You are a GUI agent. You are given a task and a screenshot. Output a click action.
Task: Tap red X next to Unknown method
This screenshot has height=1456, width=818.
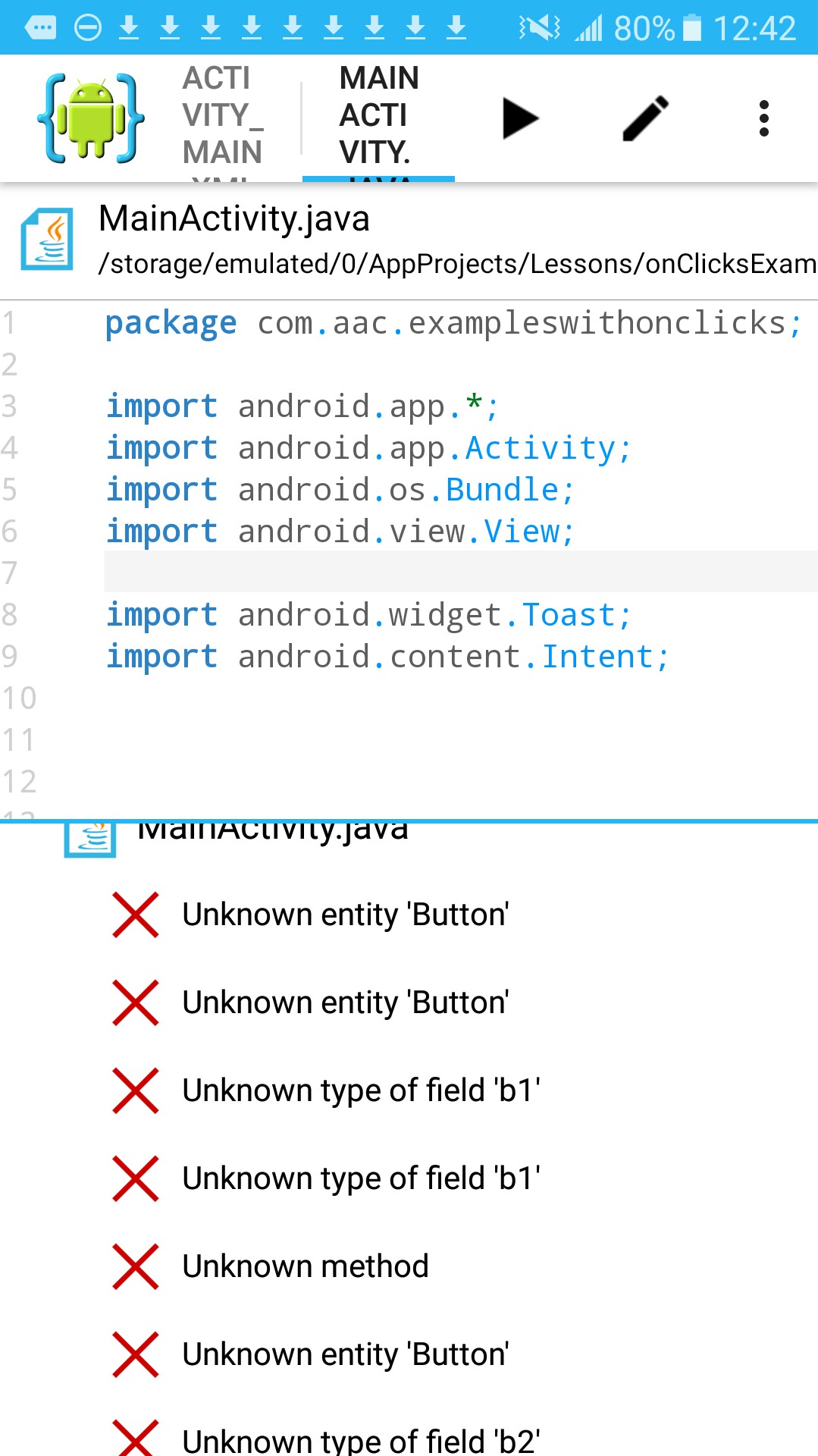click(136, 1266)
